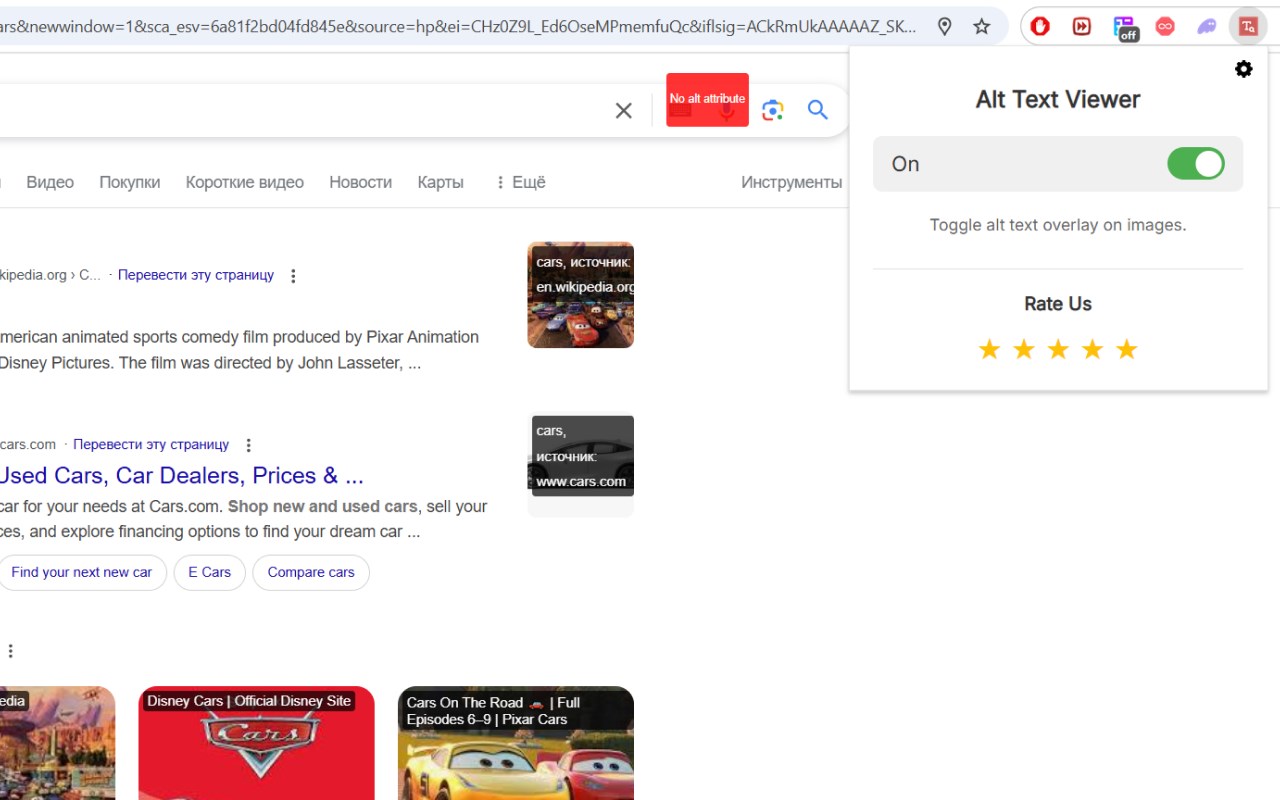Click the purple ghost extension icon
Image resolution: width=1280 pixels, height=800 pixels.
tap(1207, 27)
